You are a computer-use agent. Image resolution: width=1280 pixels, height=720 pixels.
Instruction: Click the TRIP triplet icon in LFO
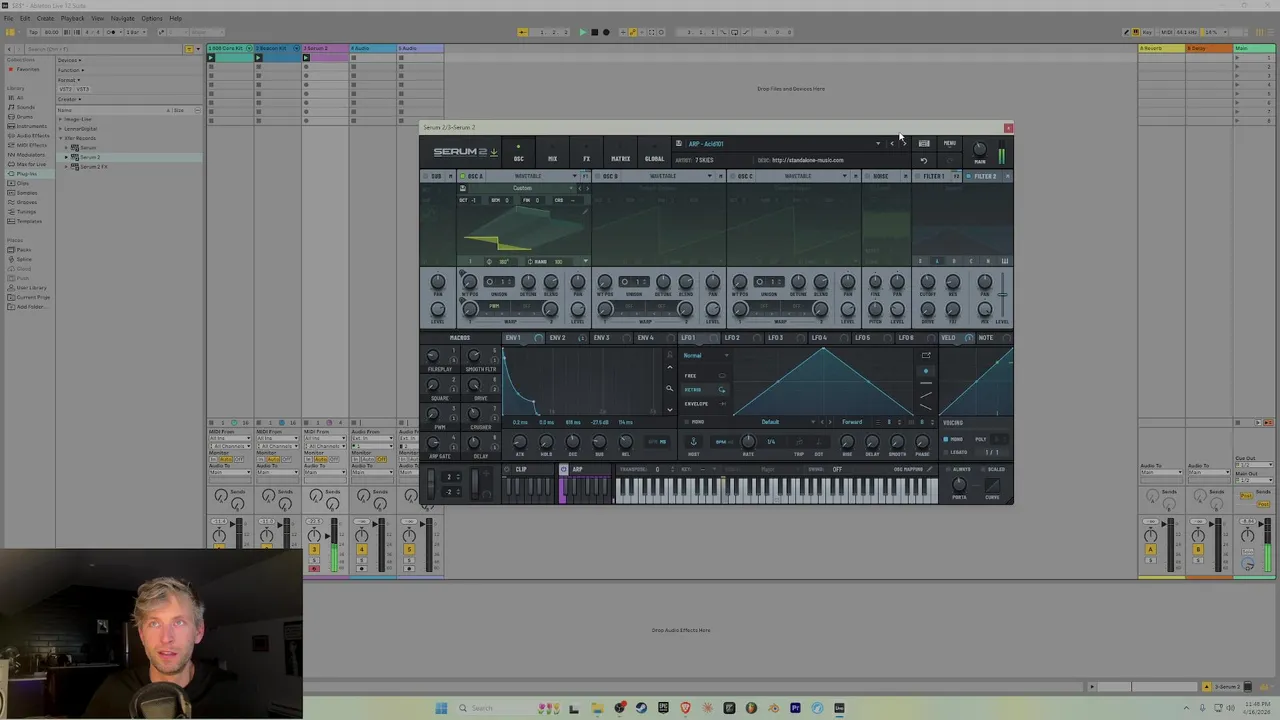click(x=799, y=441)
